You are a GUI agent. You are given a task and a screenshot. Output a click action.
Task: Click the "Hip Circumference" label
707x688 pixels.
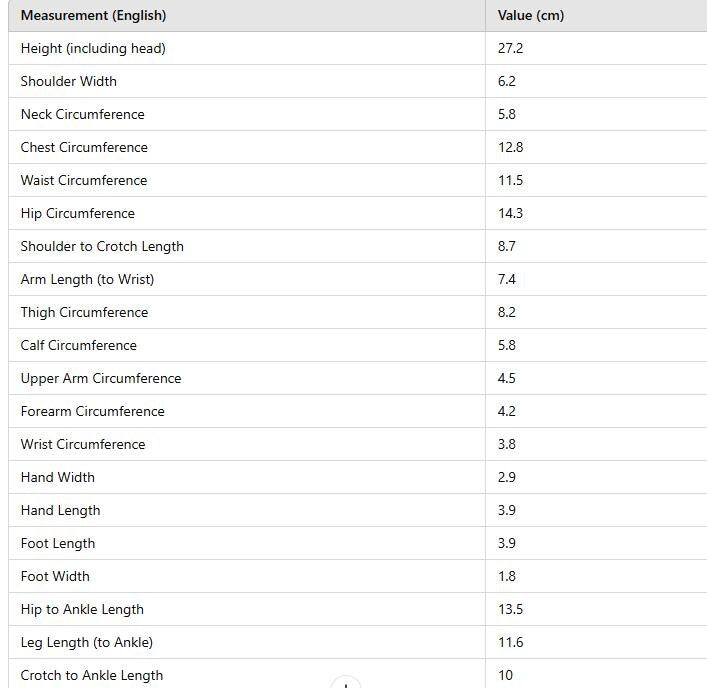(x=77, y=213)
